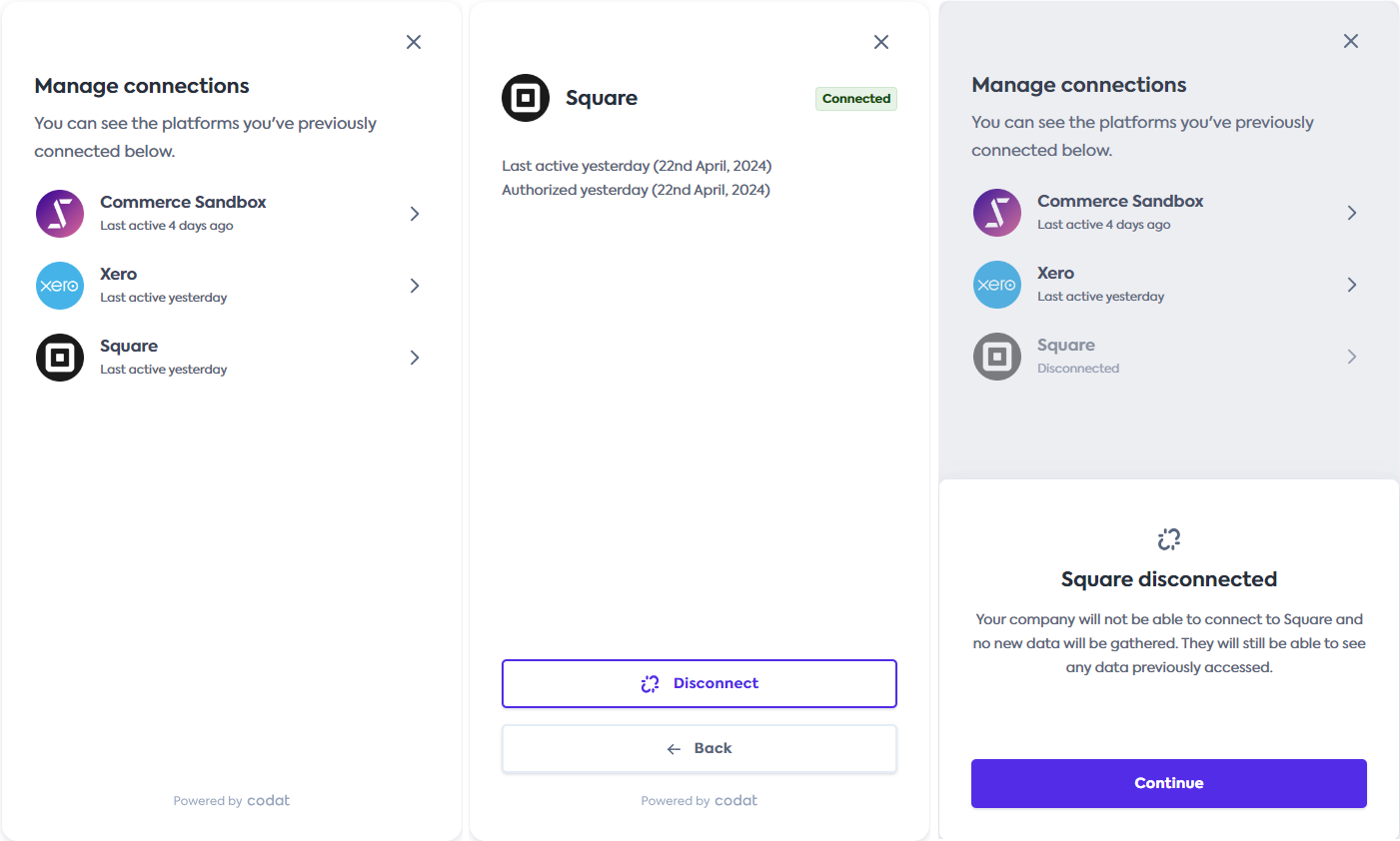Click the Powered by codat link

pos(231,800)
